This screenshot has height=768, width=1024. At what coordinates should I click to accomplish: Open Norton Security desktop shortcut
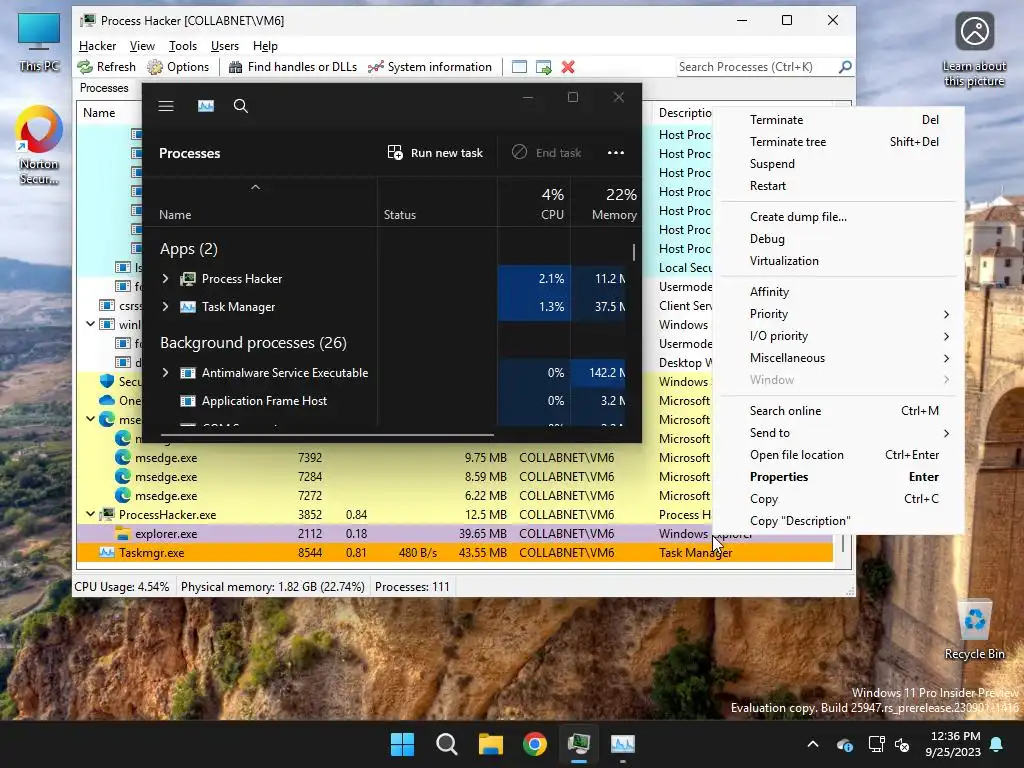[39, 145]
